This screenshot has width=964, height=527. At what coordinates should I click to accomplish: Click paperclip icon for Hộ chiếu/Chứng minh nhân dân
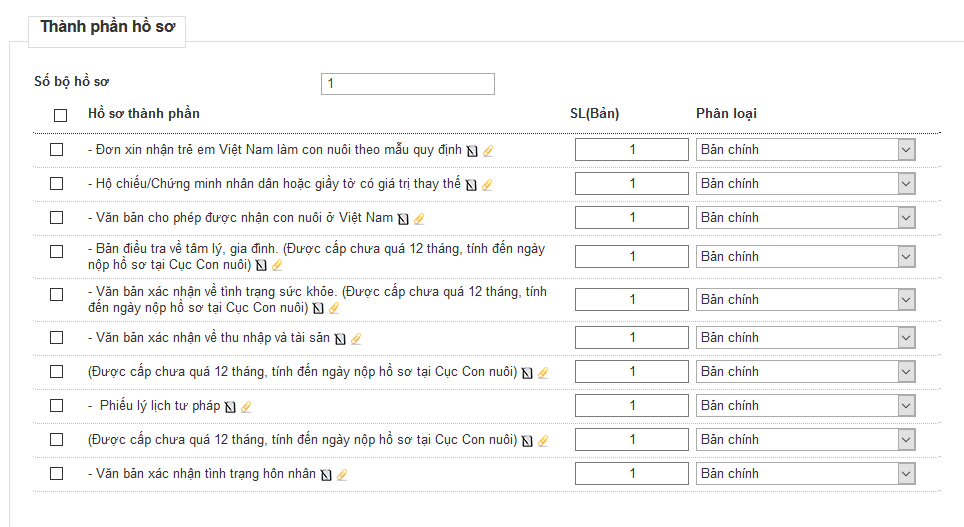(x=487, y=185)
